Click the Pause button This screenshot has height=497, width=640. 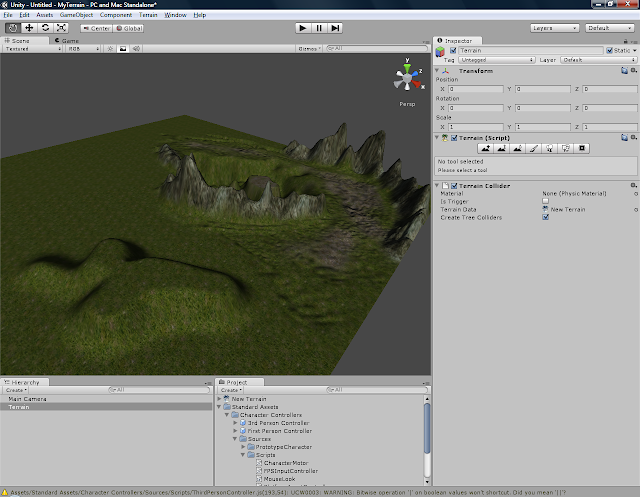click(x=319, y=28)
